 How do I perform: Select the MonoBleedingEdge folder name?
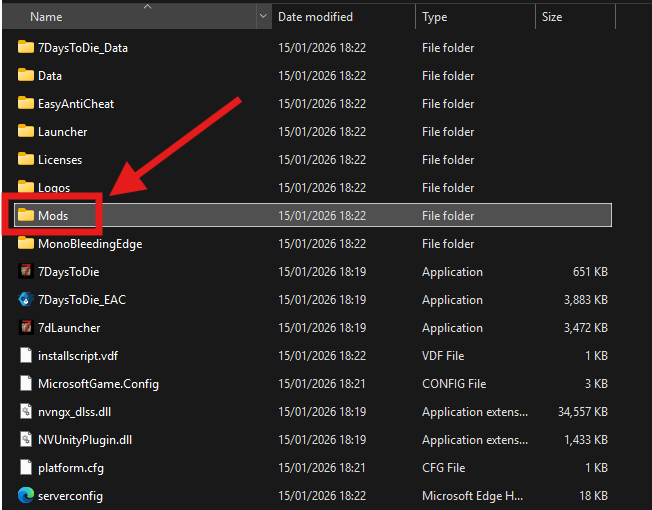coord(90,244)
